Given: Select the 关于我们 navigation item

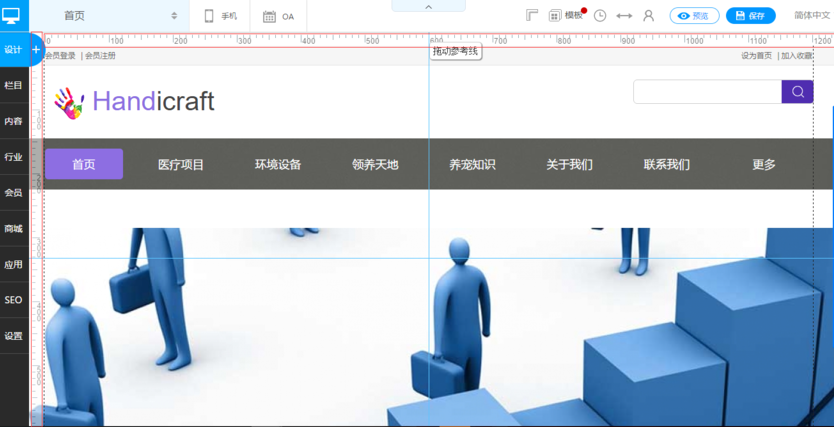Looking at the screenshot, I should 569,165.
